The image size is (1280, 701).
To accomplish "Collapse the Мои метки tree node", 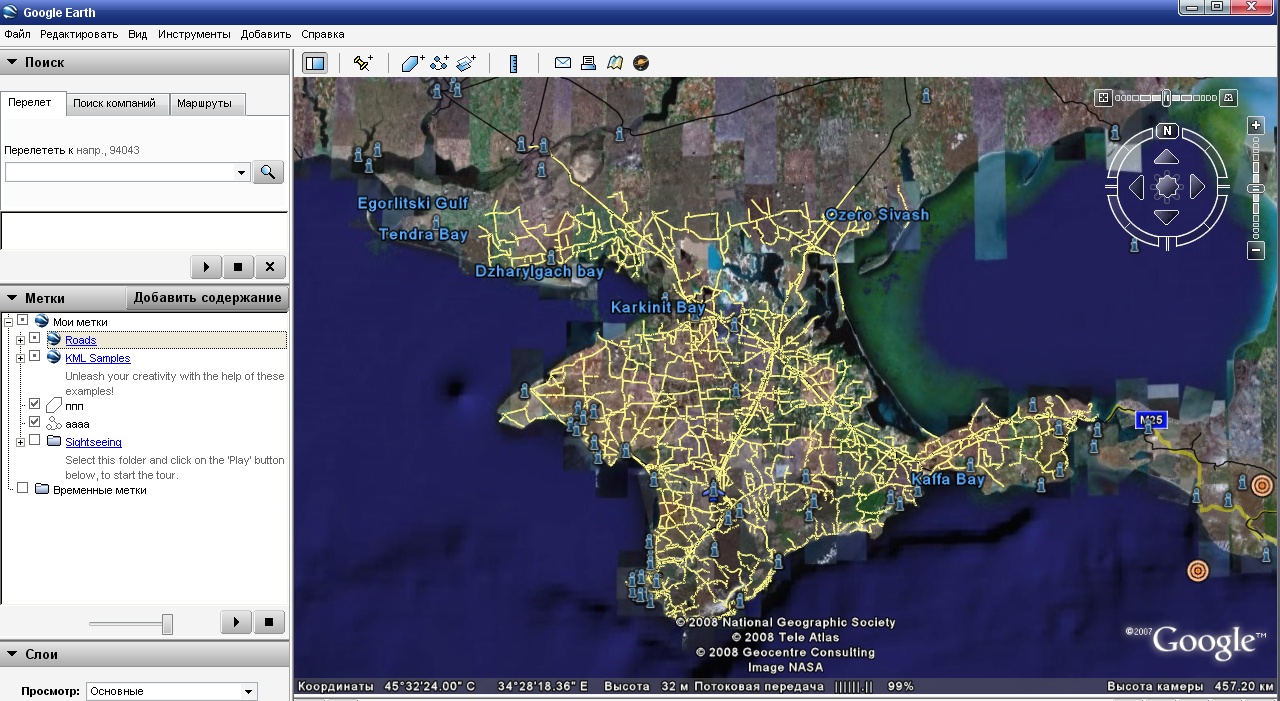I will (x=8, y=320).
